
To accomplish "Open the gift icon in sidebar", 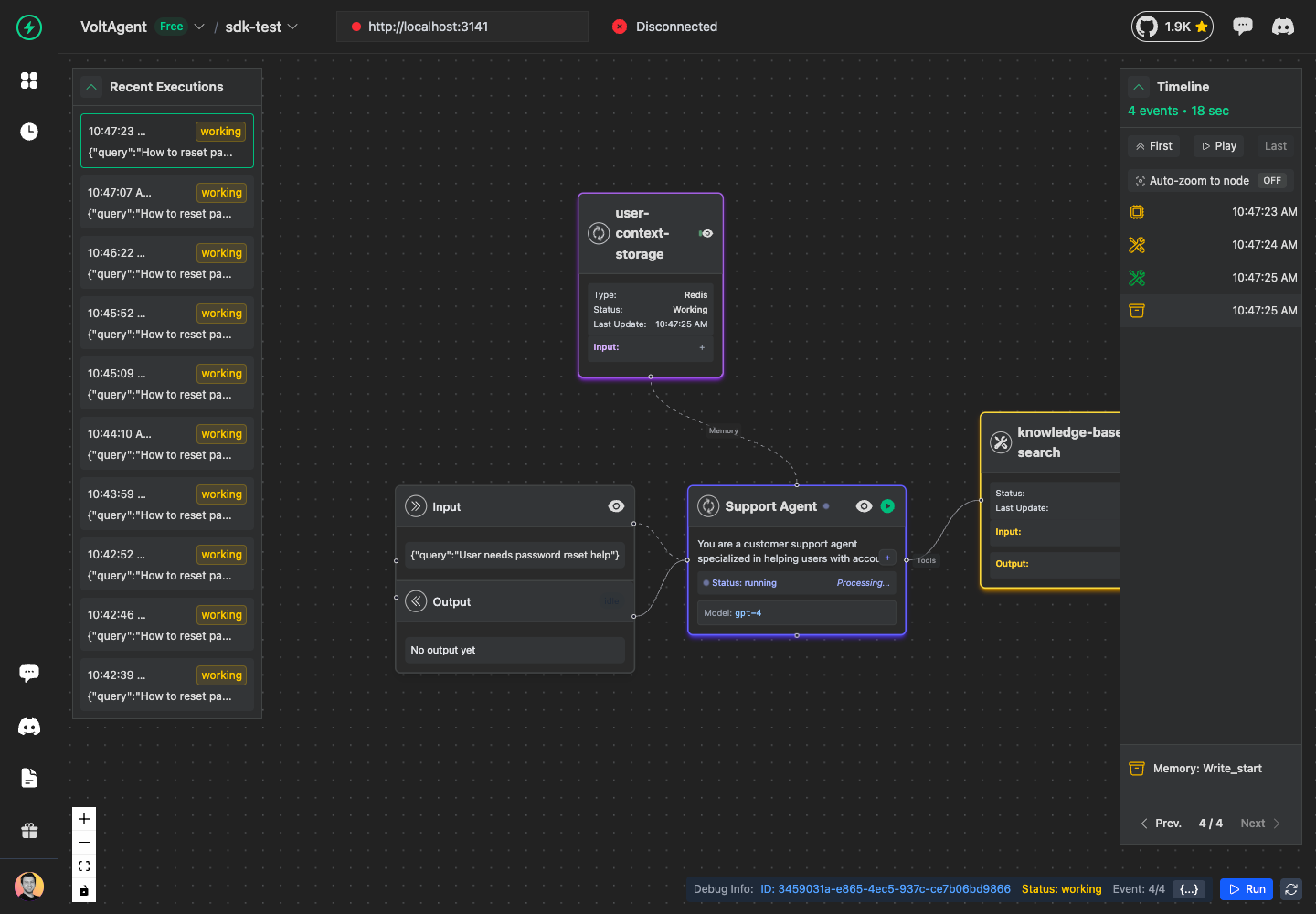I will tap(29, 830).
